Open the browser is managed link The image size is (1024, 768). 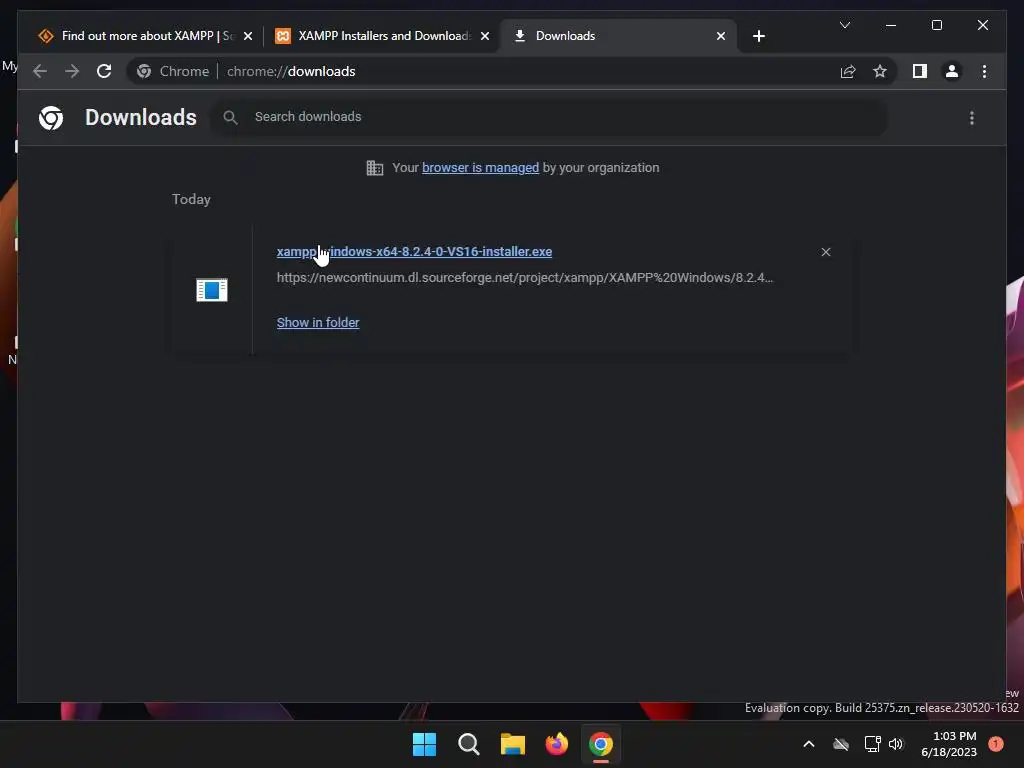point(480,168)
